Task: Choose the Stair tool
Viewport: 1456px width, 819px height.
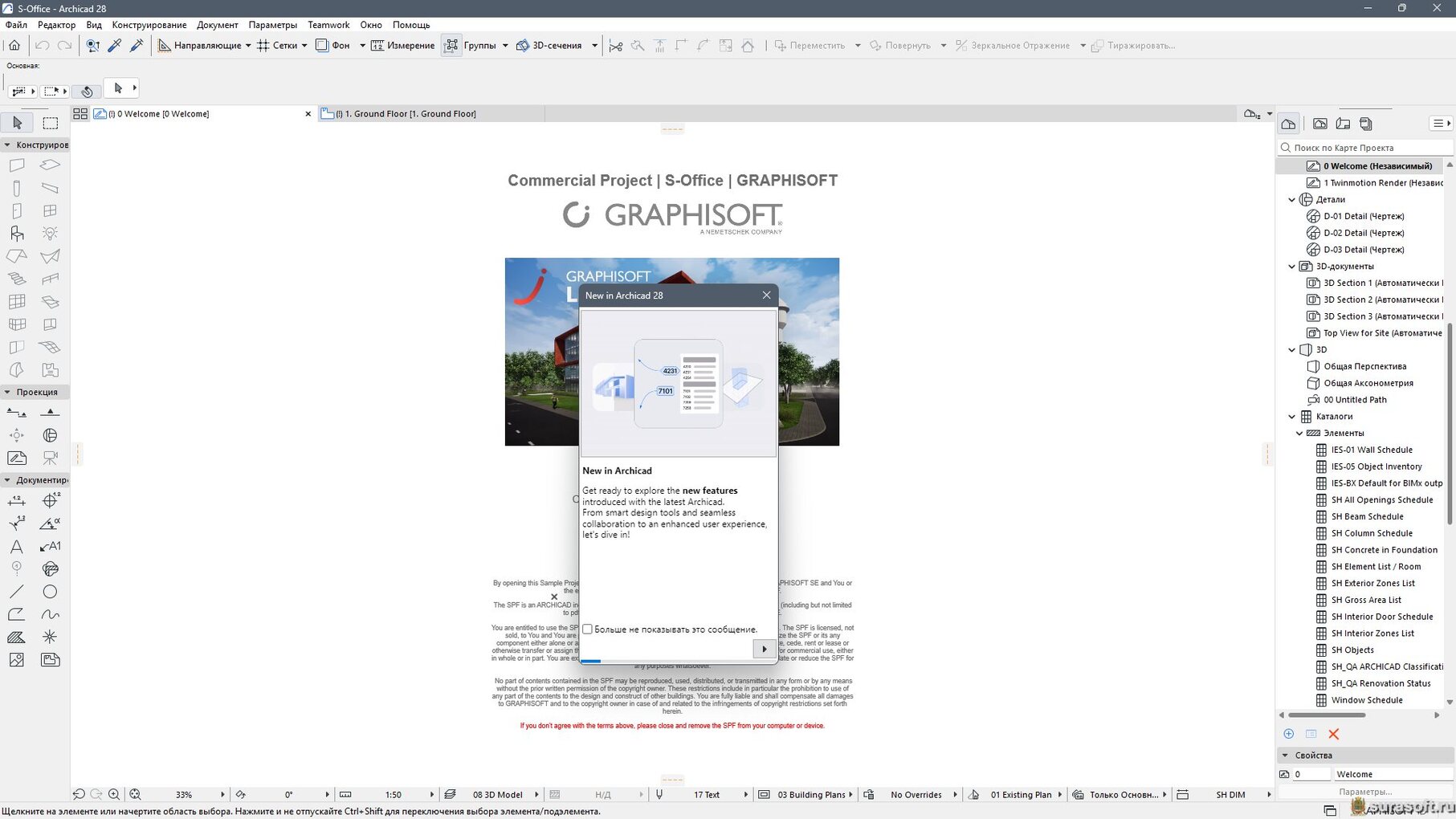Action: (x=17, y=279)
